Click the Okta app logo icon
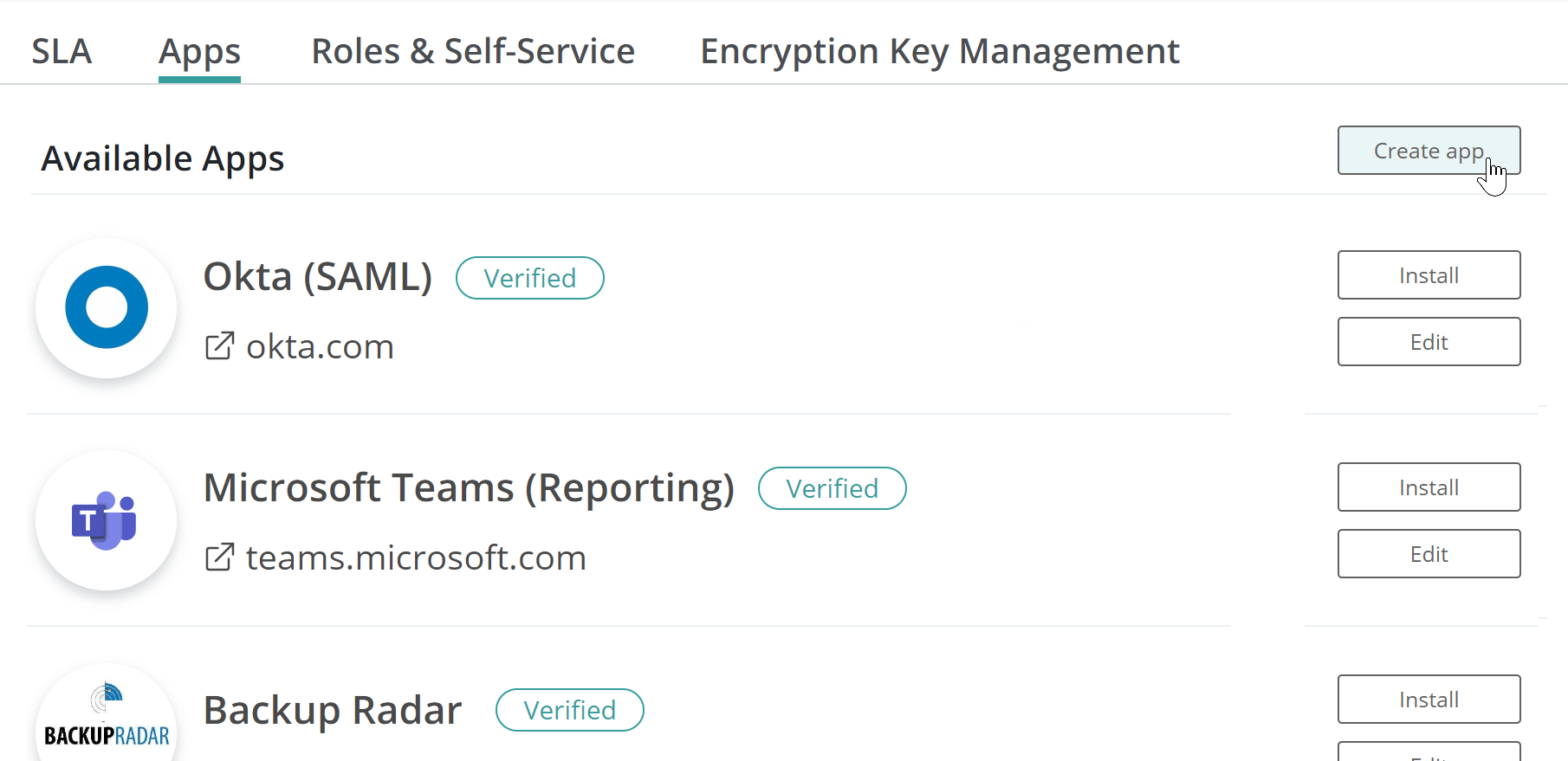Screen dimensions: 1568x761 pyautogui.click(x=107, y=307)
